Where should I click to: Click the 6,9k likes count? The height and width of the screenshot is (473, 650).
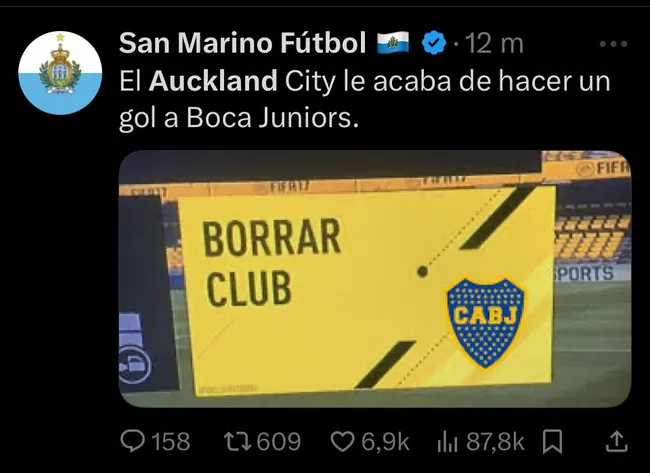[x=385, y=442]
